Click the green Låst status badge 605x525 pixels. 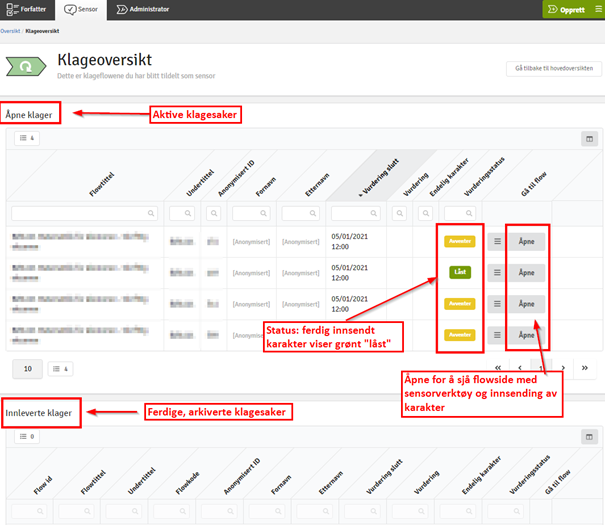(459, 272)
